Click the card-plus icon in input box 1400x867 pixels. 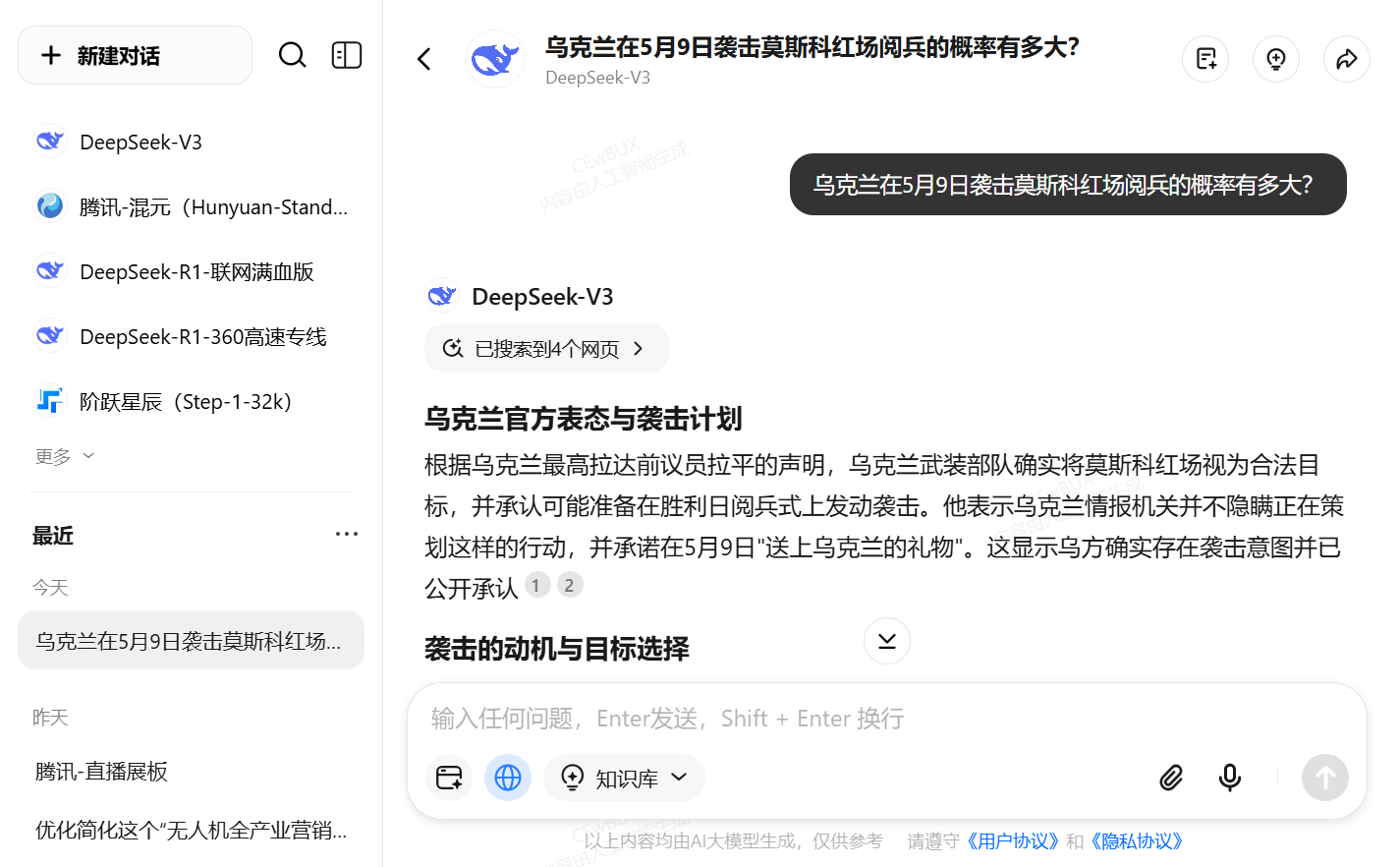(449, 778)
